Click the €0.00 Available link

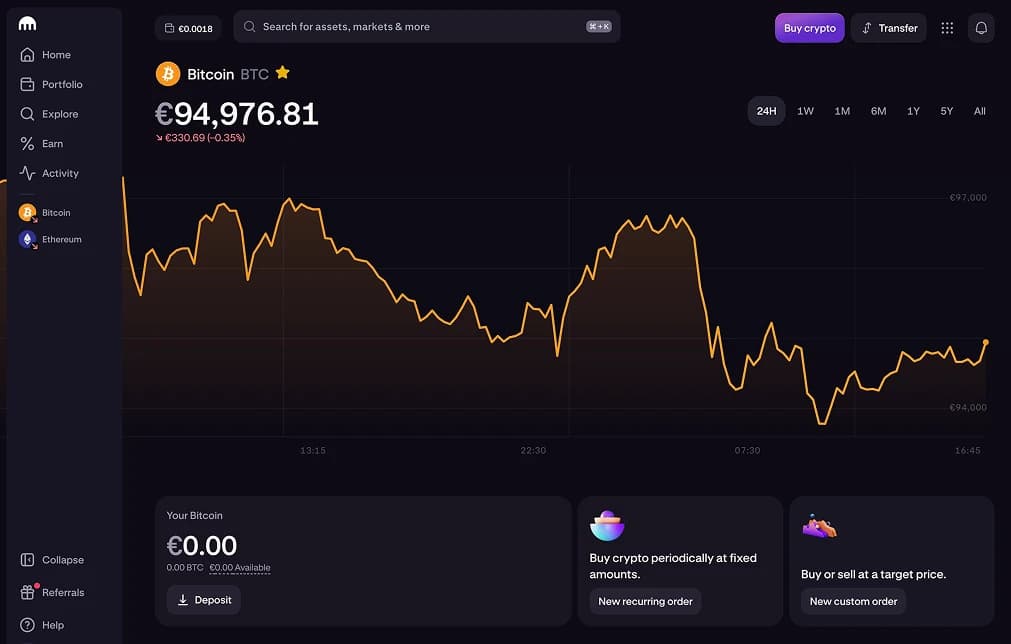[x=240, y=568]
